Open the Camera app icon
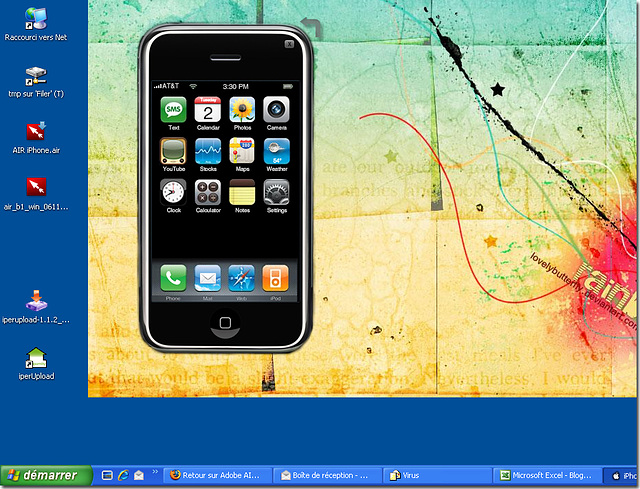This screenshot has height=489, width=640. tap(276, 109)
